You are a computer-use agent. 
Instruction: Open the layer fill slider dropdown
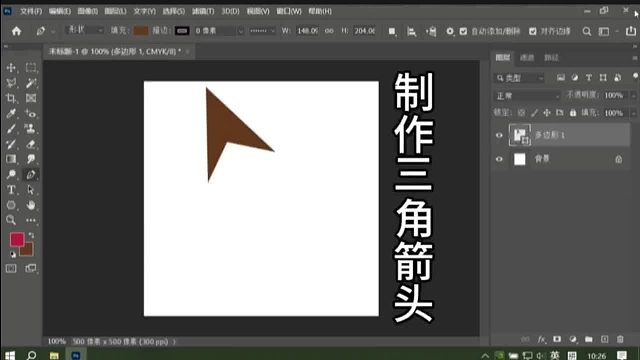(x=633, y=113)
